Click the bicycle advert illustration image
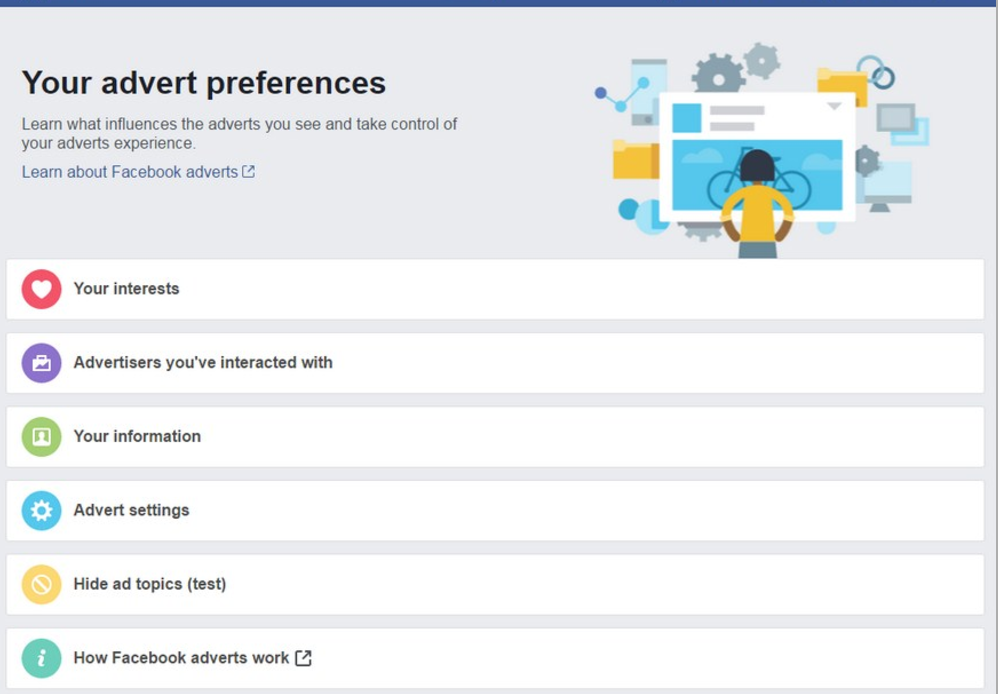This screenshot has height=694, width=1000. [757, 175]
